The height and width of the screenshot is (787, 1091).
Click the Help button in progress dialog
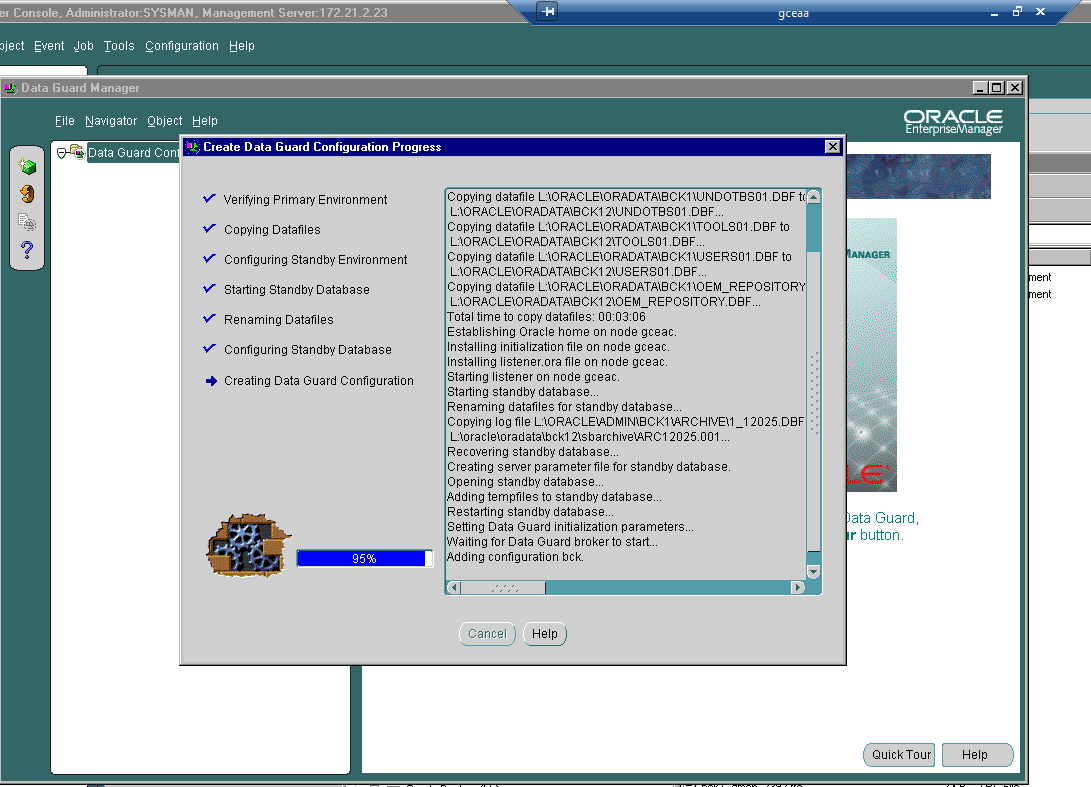coord(545,634)
